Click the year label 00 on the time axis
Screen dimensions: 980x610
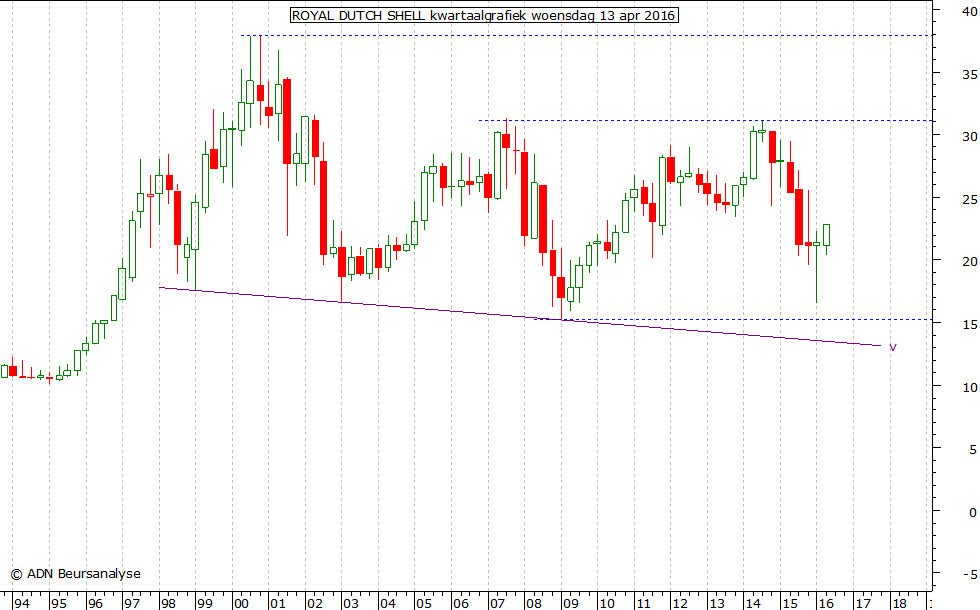241,604
